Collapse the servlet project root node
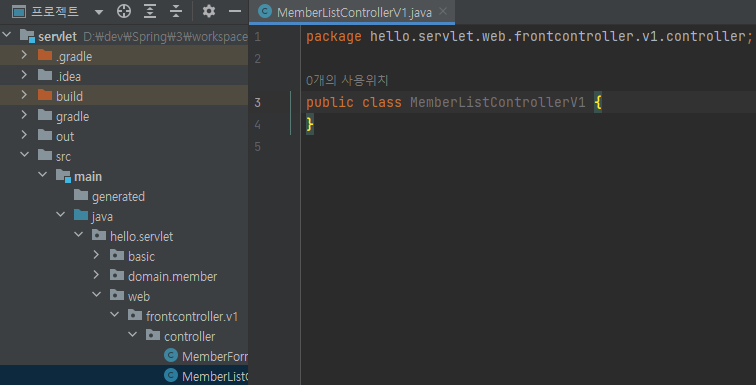This screenshot has width=756, height=385. pos(7,35)
